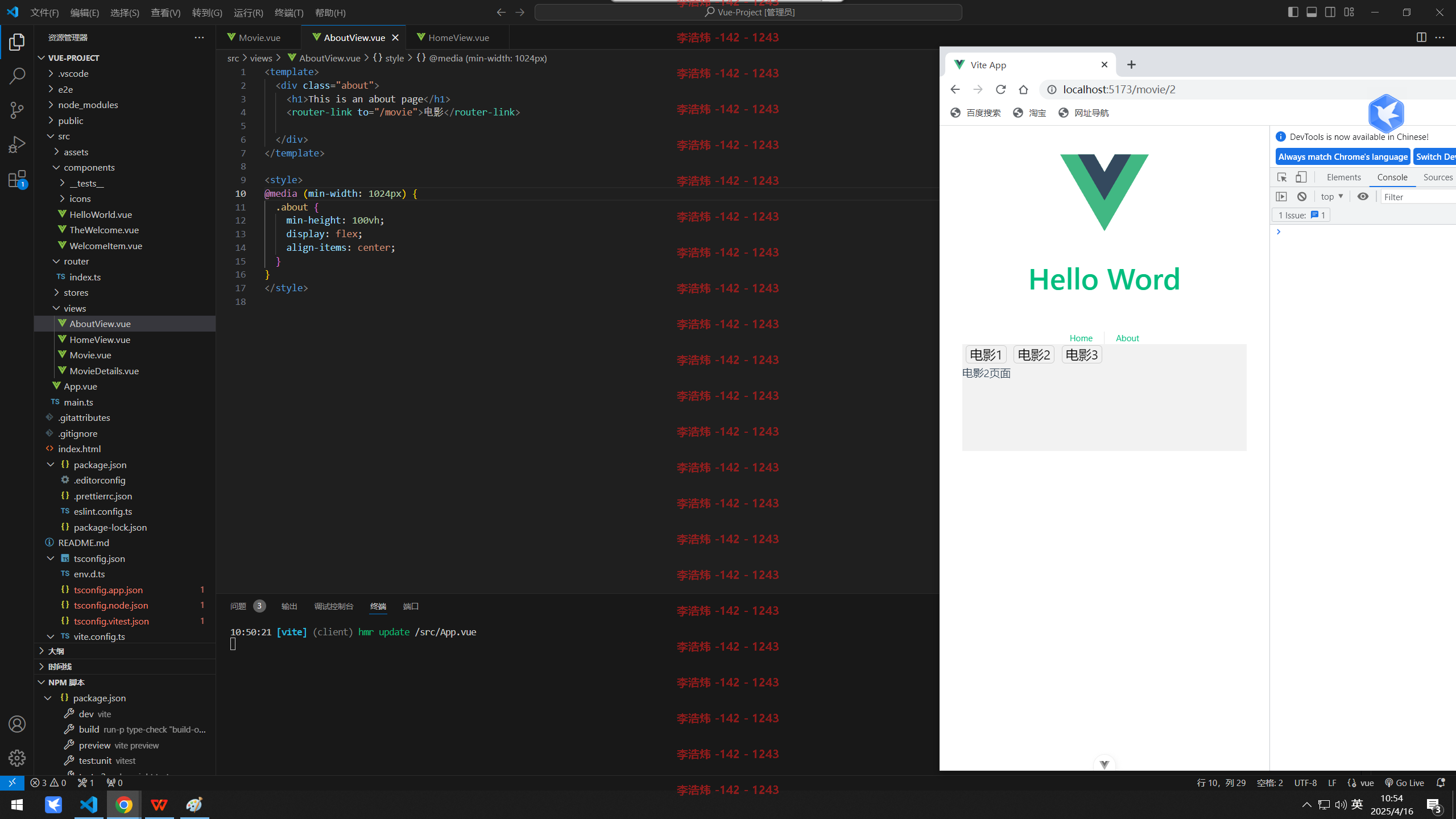Go forward in VS Code navigation
This screenshot has width=1456, height=819.
click(x=520, y=12)
